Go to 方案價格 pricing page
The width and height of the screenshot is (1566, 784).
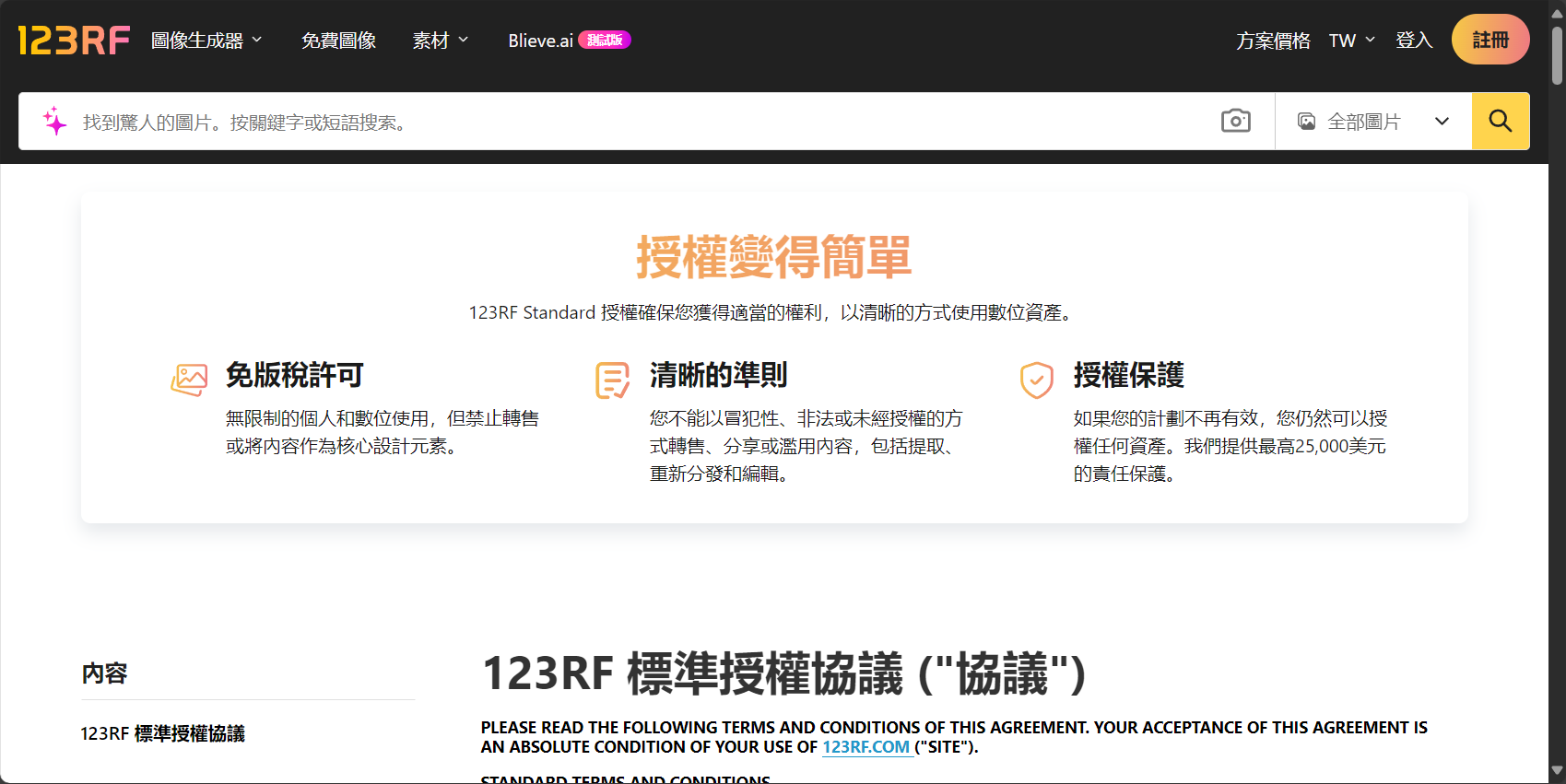tap(1273, 41)
